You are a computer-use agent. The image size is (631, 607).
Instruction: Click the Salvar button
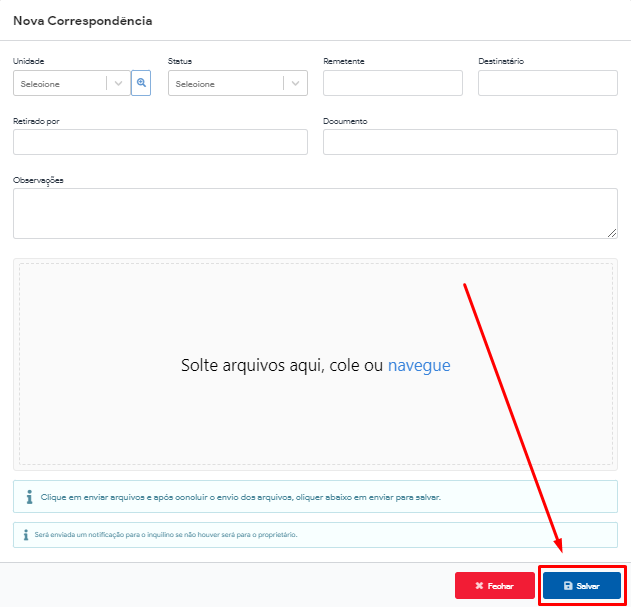tap(582, 586)
